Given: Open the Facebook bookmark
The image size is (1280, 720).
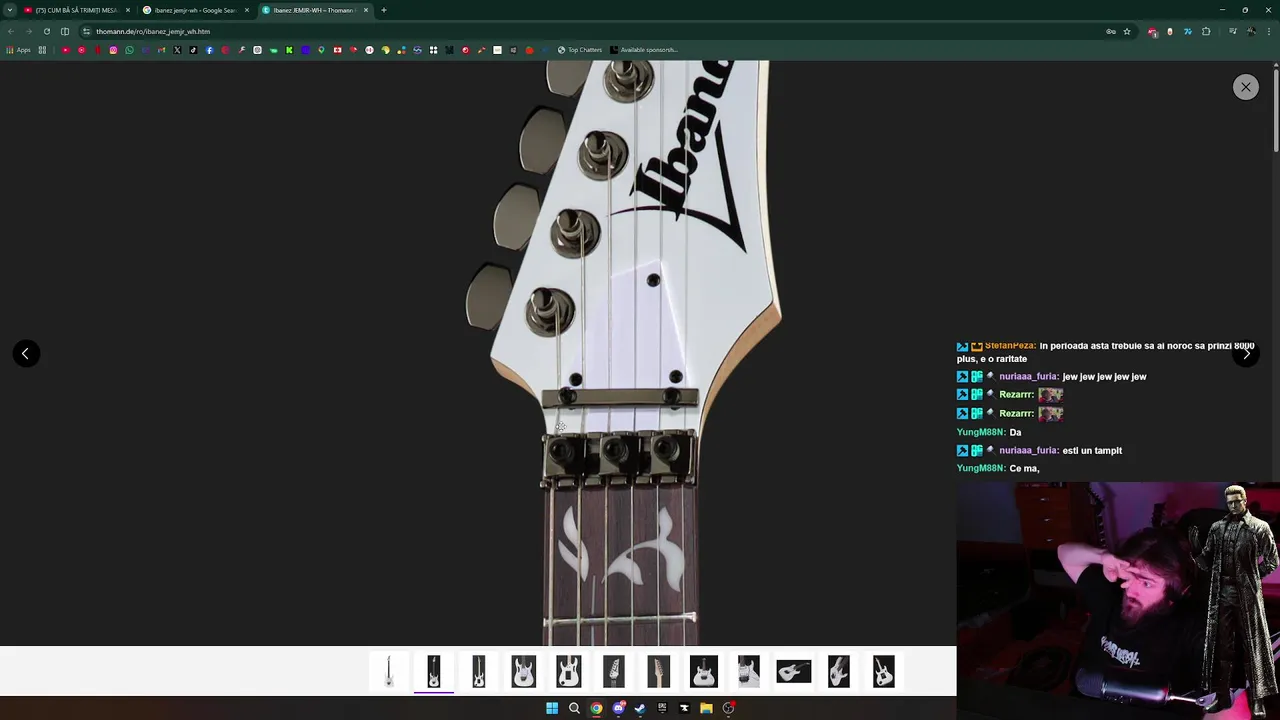Looking at the screenshot, I should (209, 50).
